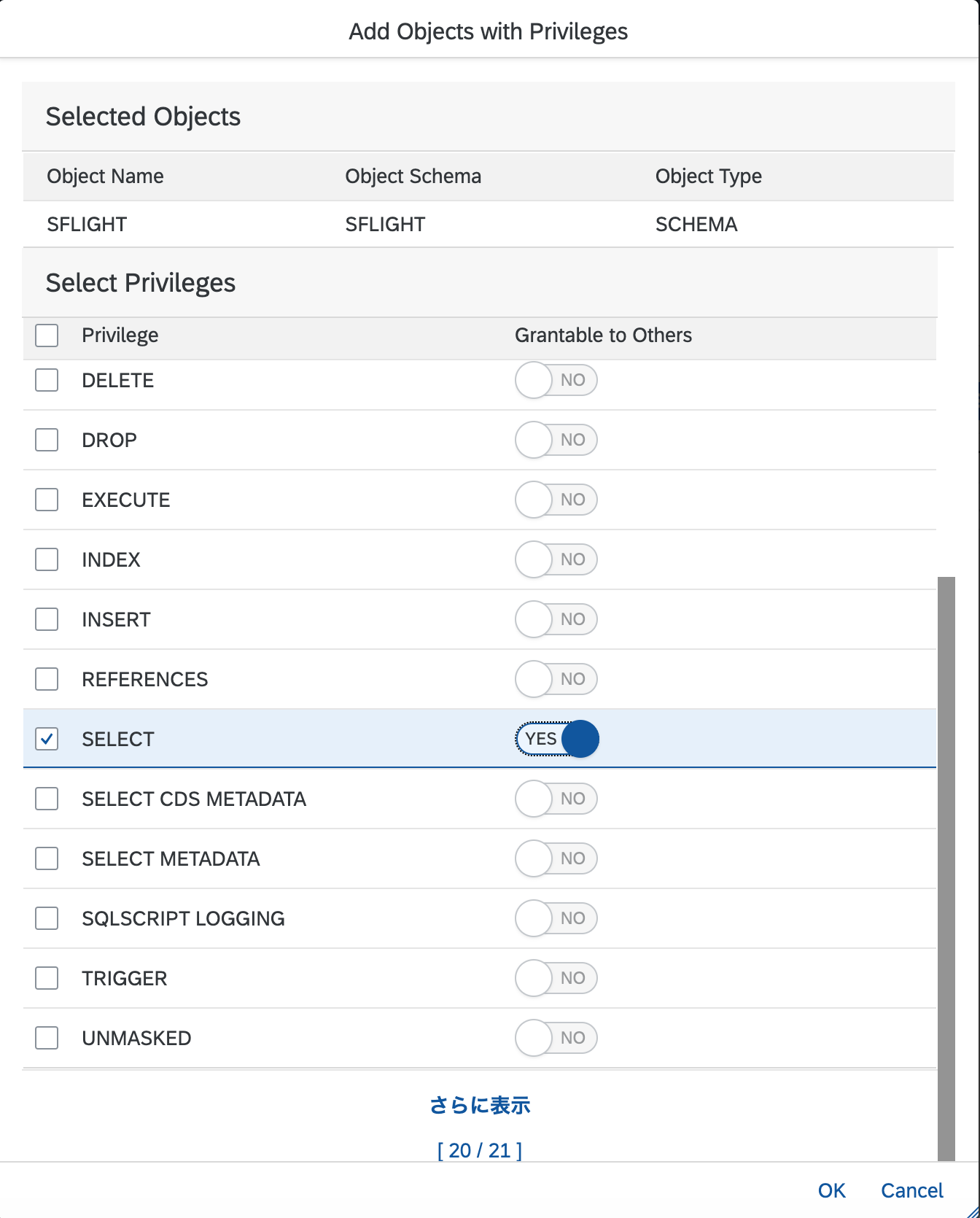Toggle grantable switch for SQLSCRIPT LOGGING
The width and height of the screenshot is (980, 1218).
click(x=556, y=918)
